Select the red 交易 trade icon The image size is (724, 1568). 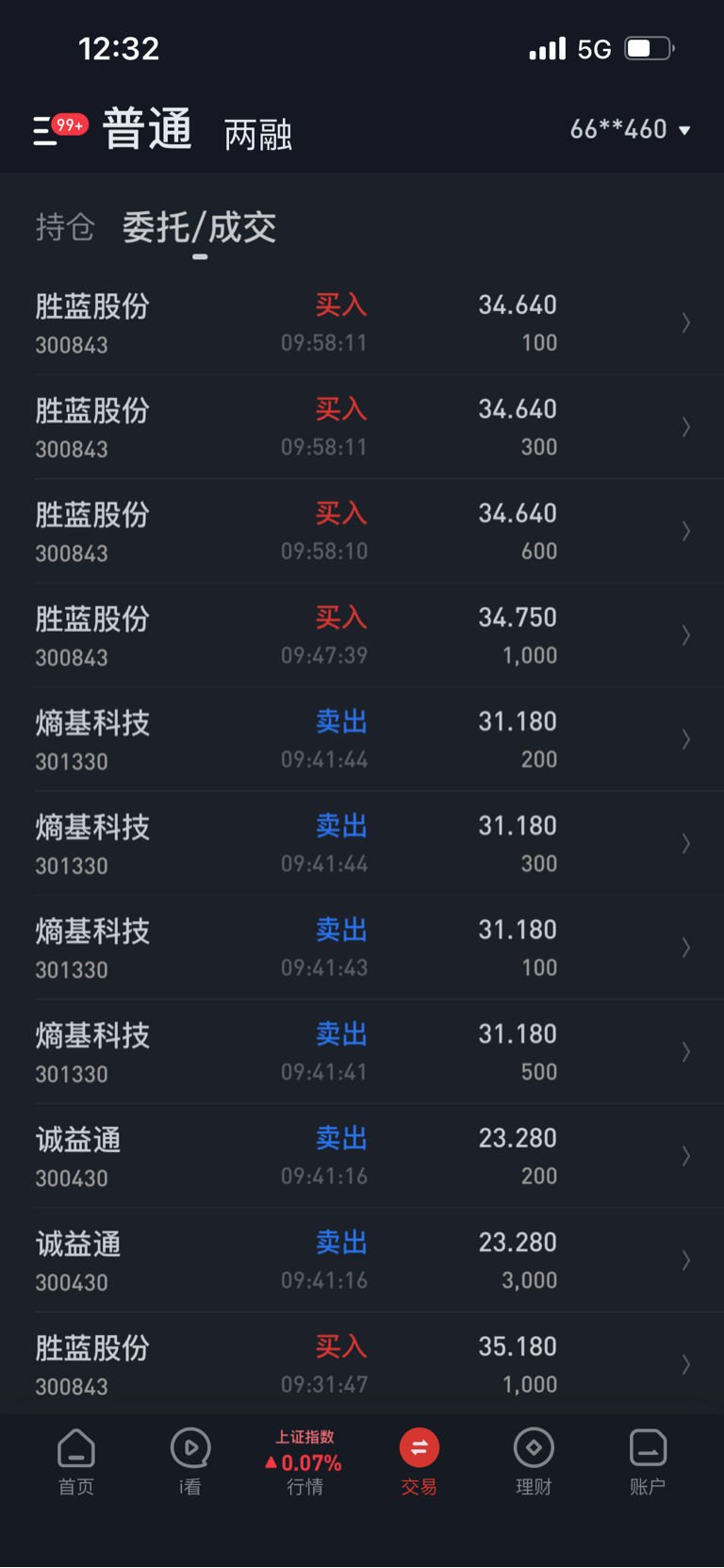click(x=420, y=1462)
